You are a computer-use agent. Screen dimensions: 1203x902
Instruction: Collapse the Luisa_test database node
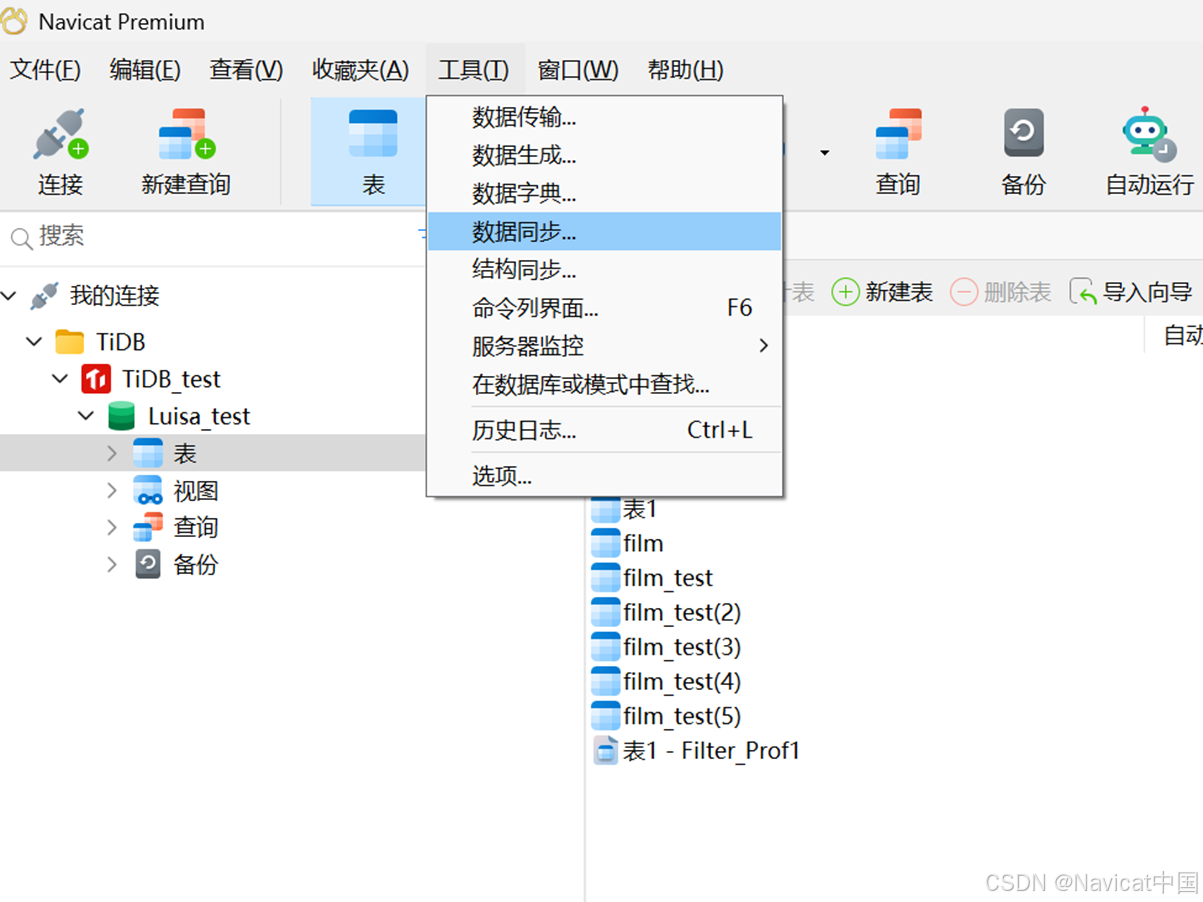point(87,416)
